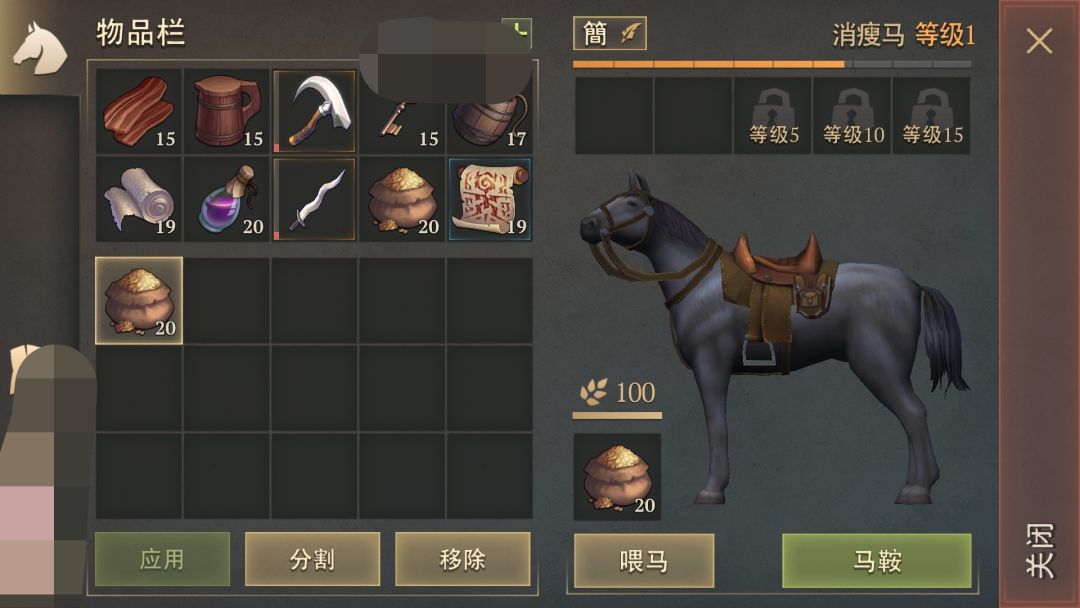Click the 应用 apply button
Screen dimensions: 1080x608
tap(162, 559)
